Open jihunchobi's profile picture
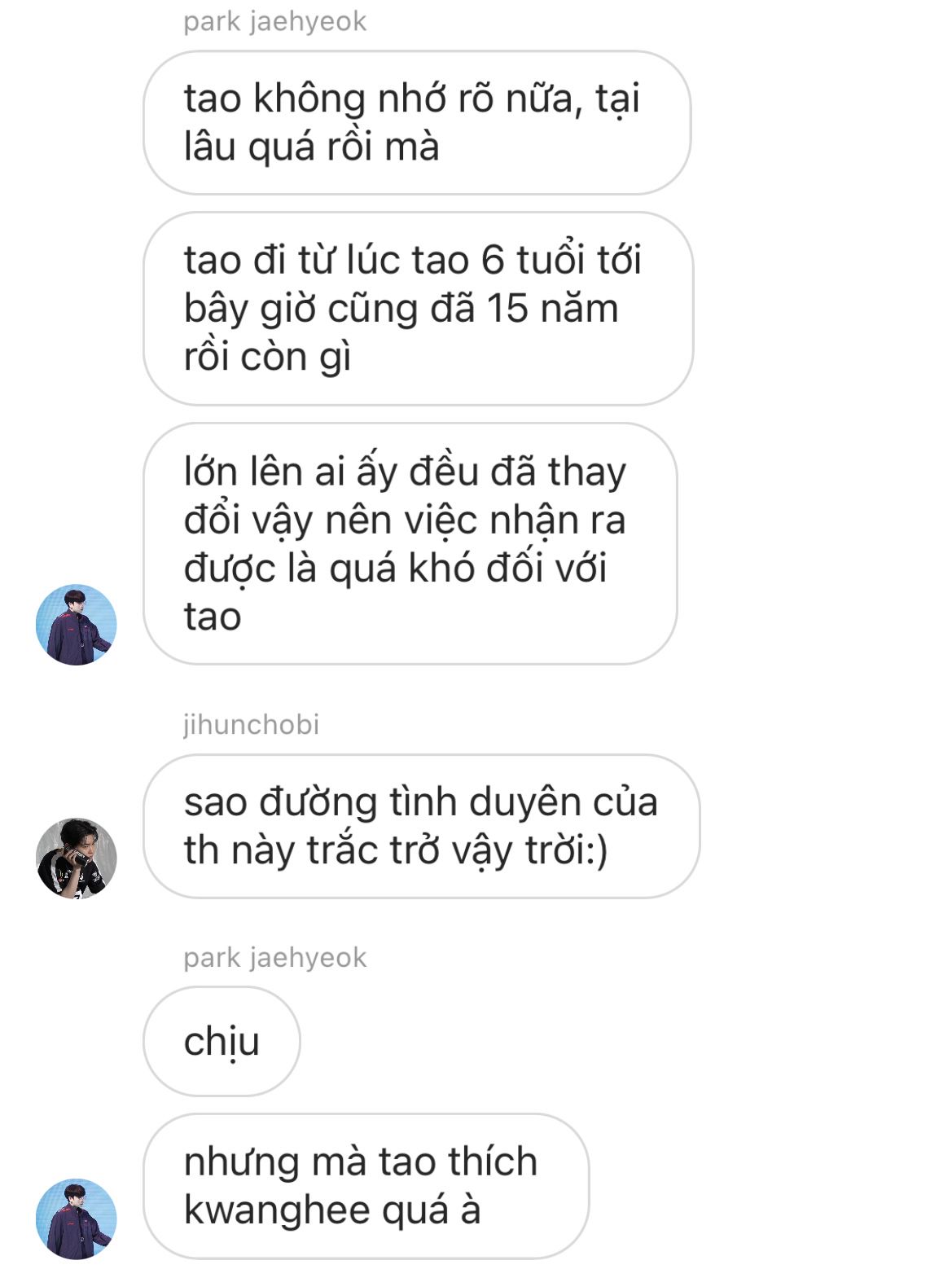This screenshot has width=952, height=1278. 77,858
